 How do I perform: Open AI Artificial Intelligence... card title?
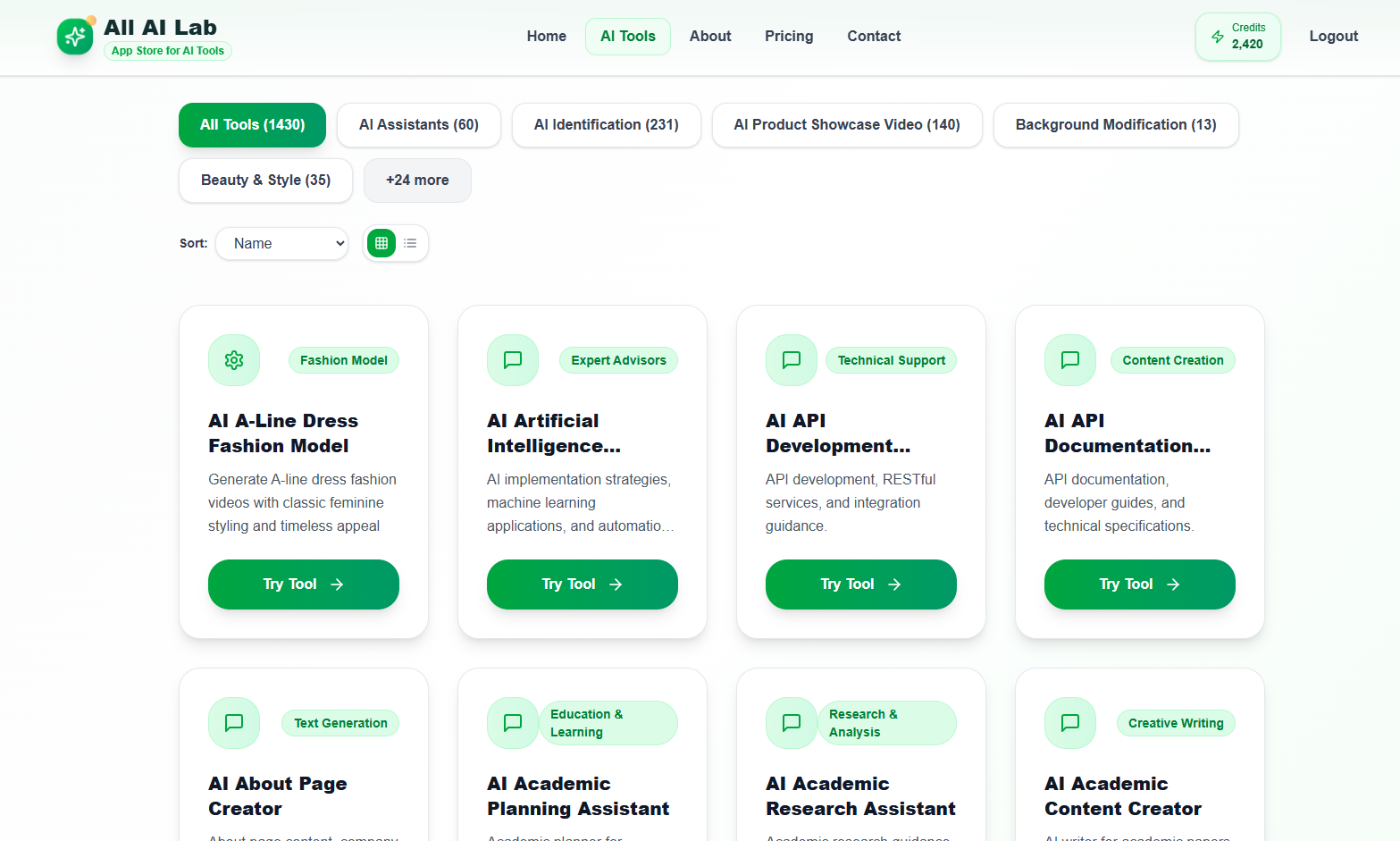tap(554, 433)
